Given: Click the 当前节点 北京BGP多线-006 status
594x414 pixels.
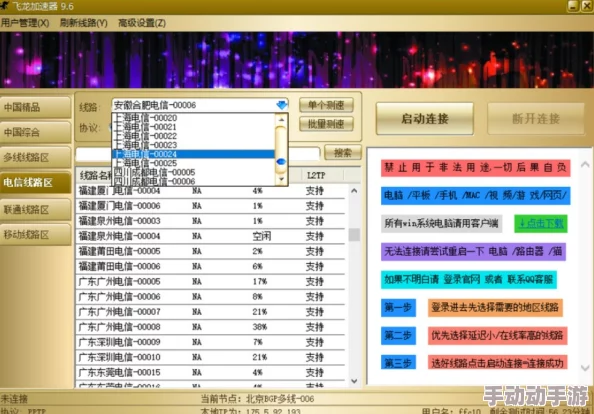Looking at the screenshot, I should (x=257, y=398).
